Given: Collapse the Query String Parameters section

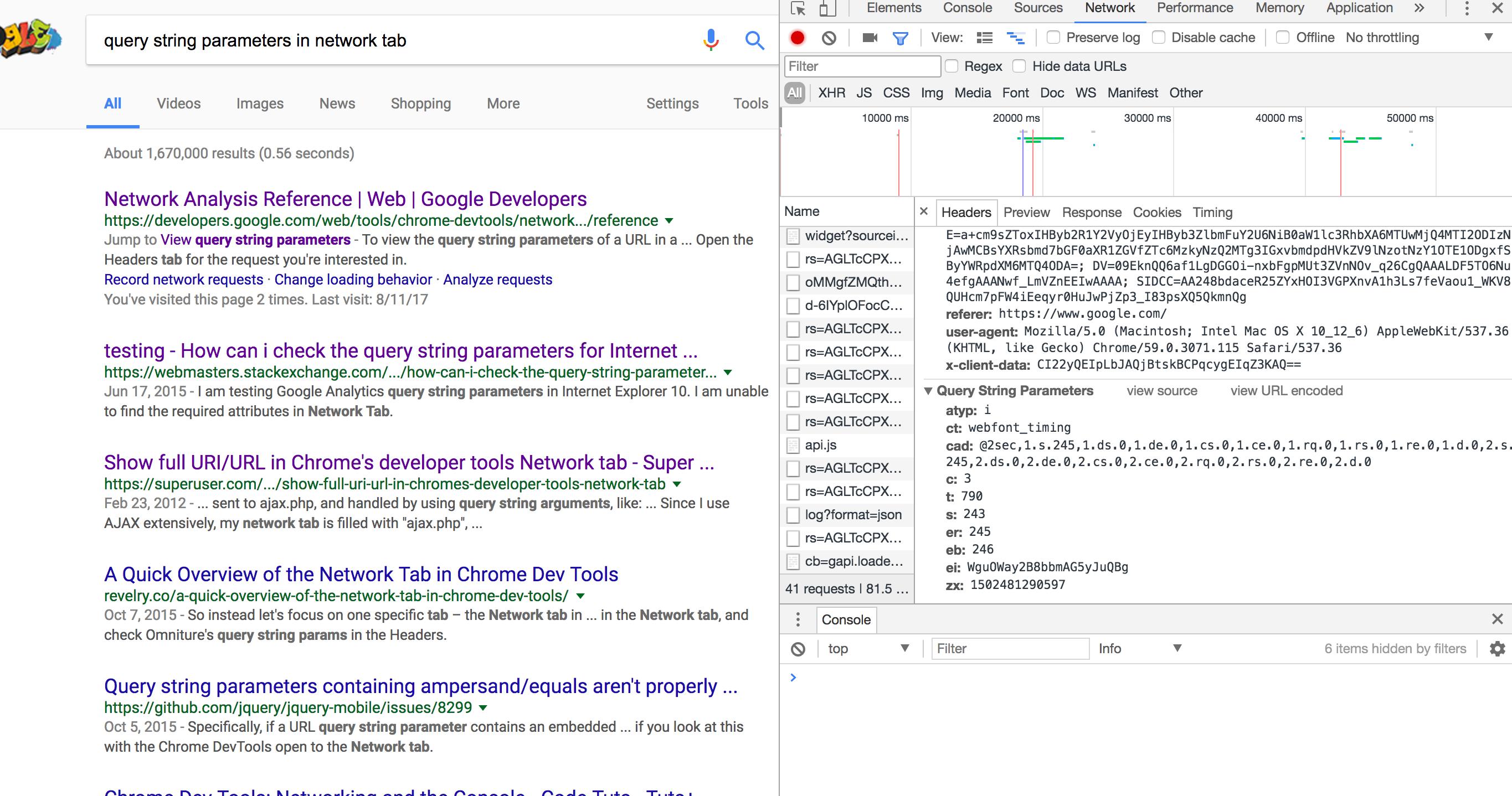Looking at the screenshot, I should pos(929,391).
